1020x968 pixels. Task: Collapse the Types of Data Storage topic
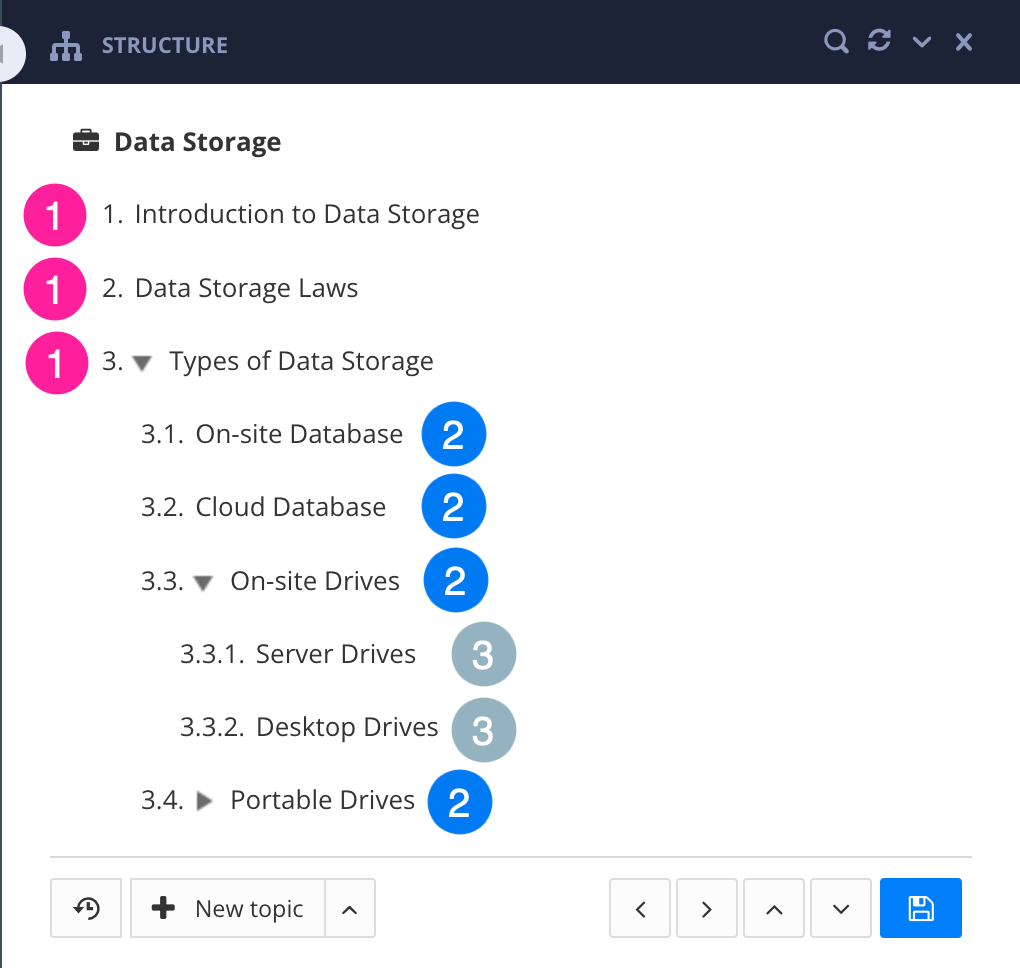point(142,363)
